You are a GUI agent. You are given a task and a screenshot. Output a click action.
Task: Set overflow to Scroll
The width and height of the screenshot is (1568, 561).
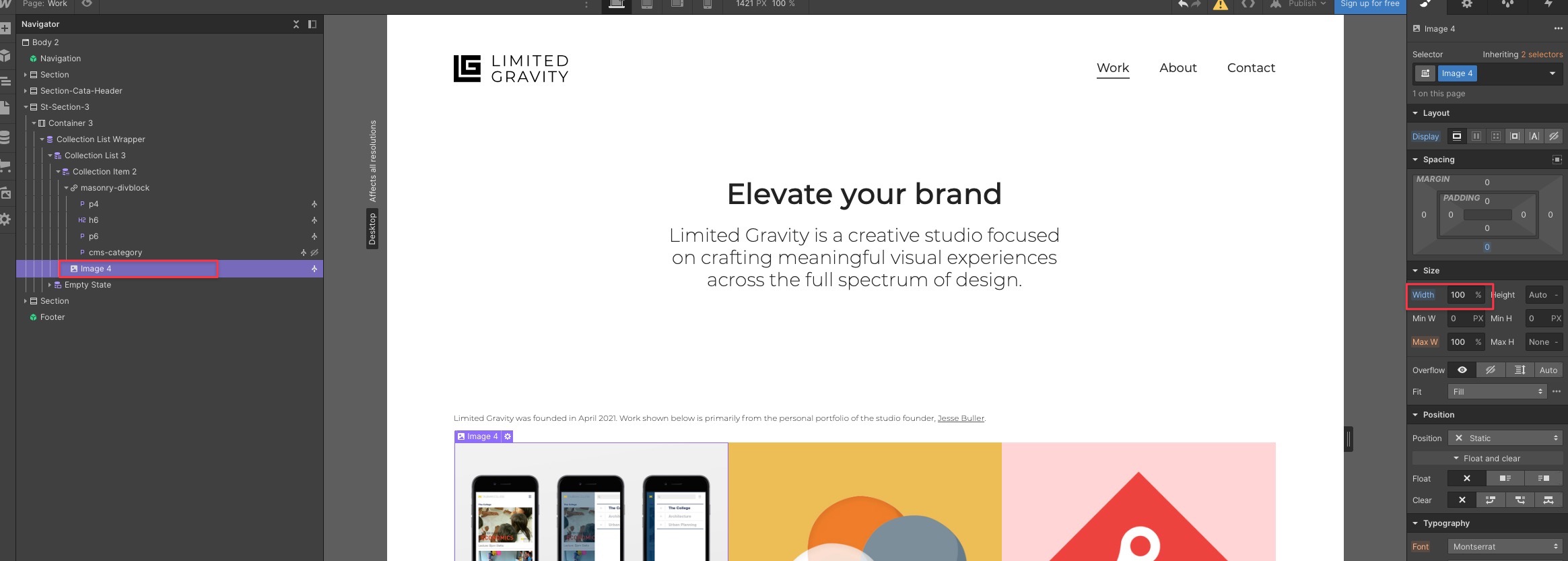point(1520,370)
